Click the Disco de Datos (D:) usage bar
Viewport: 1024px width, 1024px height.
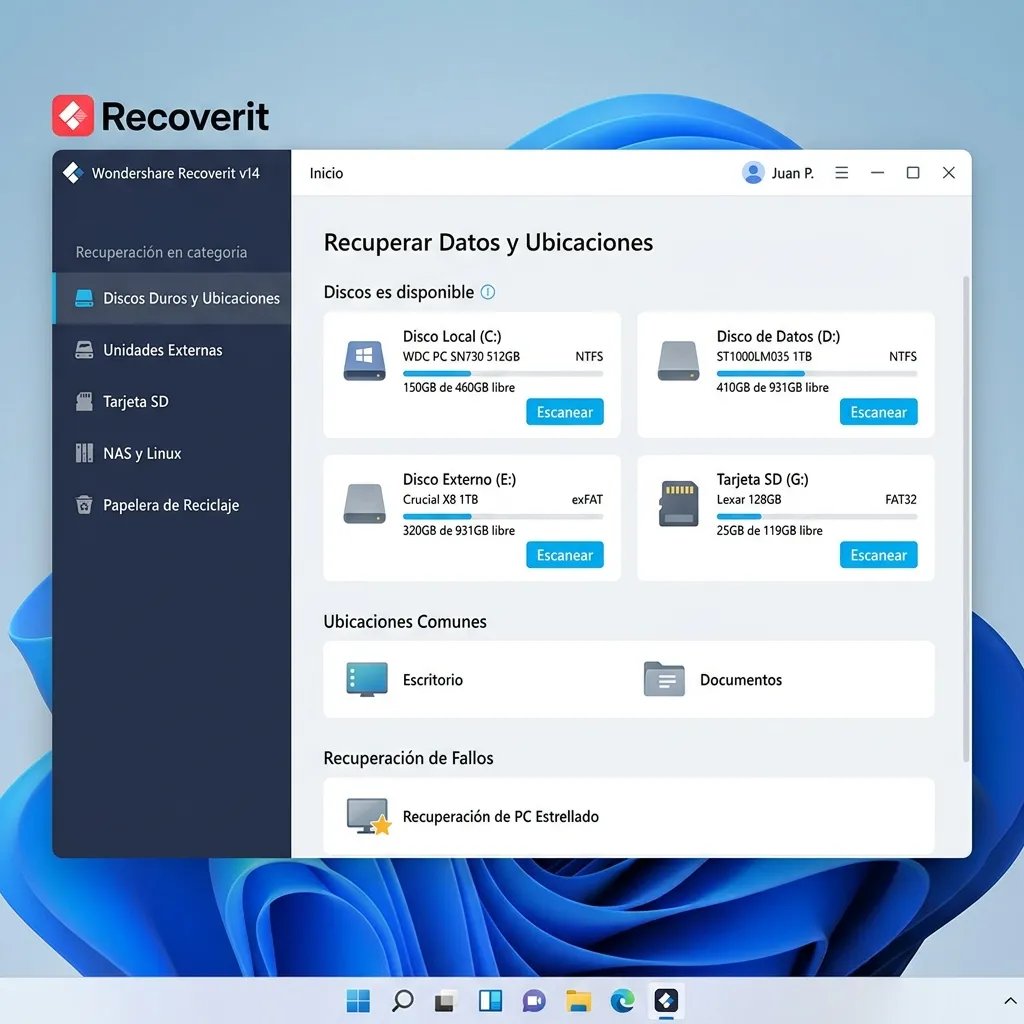click(x=817, y=374)
